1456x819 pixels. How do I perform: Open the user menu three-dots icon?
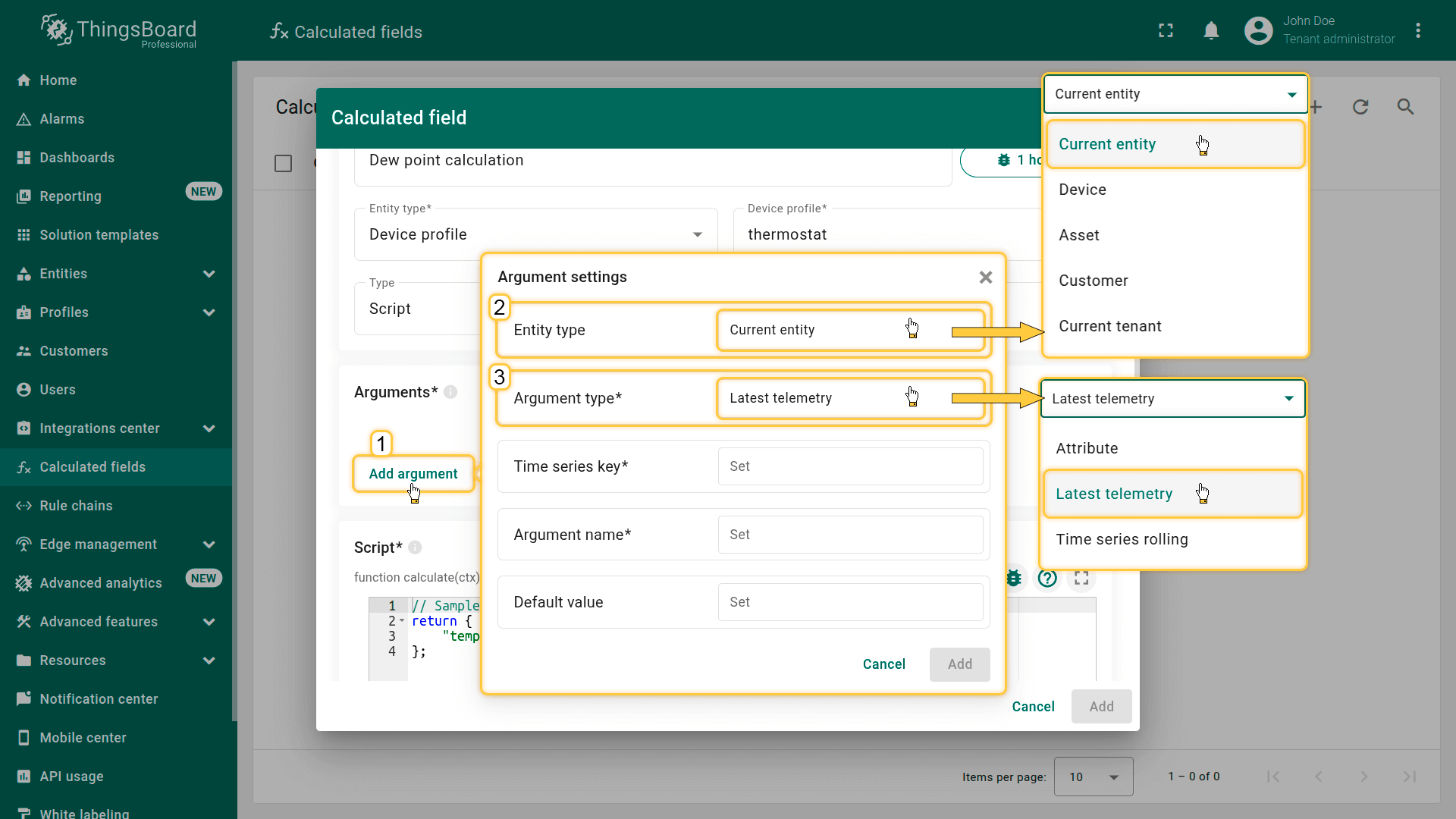tap(1417, 31)
